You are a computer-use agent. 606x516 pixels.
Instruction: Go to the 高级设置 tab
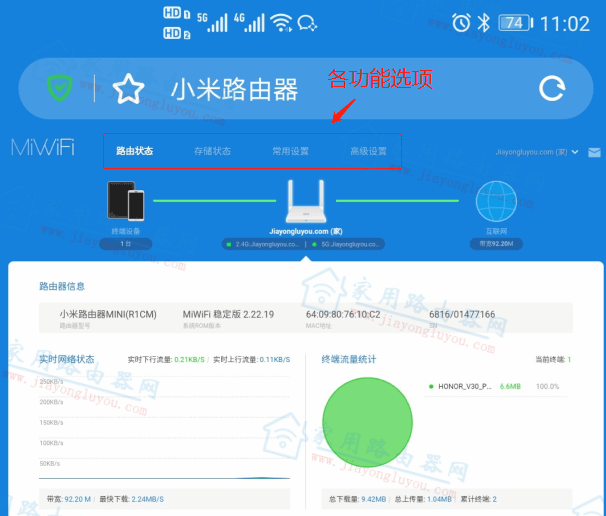pyautogui.click(x=368, y=152)
